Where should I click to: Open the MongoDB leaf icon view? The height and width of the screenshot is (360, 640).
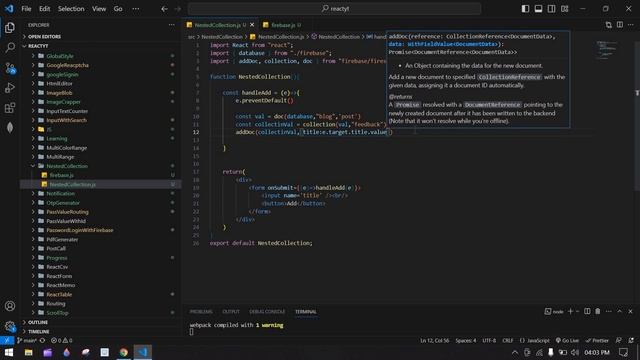click(10, 128)
